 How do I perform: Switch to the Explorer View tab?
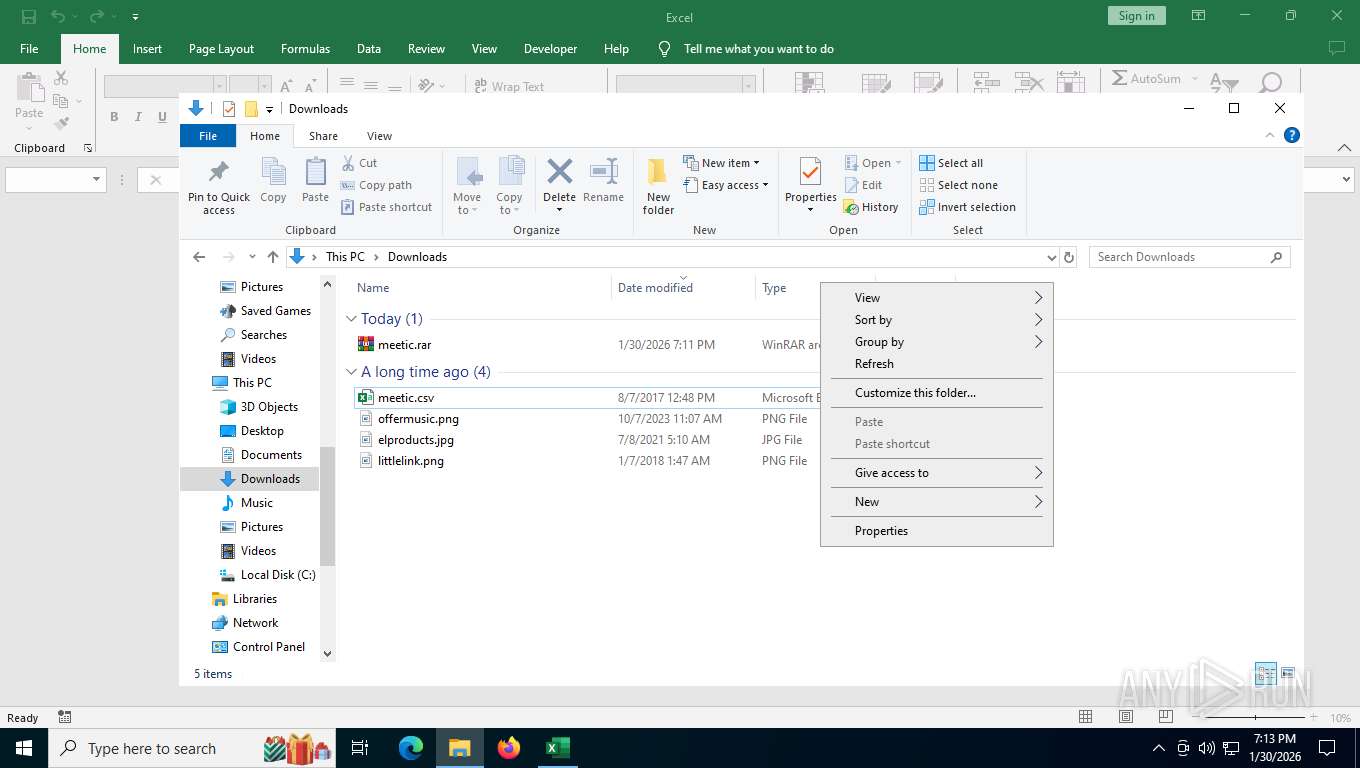tap(379, 136)
